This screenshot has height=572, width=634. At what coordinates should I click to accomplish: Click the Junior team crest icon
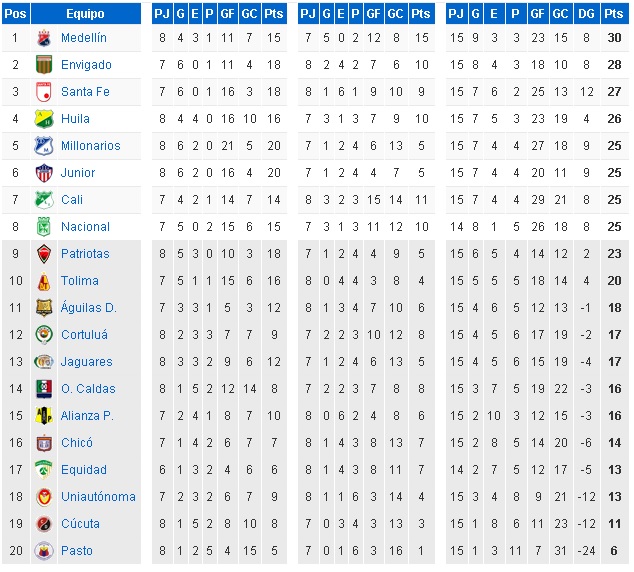44,173
